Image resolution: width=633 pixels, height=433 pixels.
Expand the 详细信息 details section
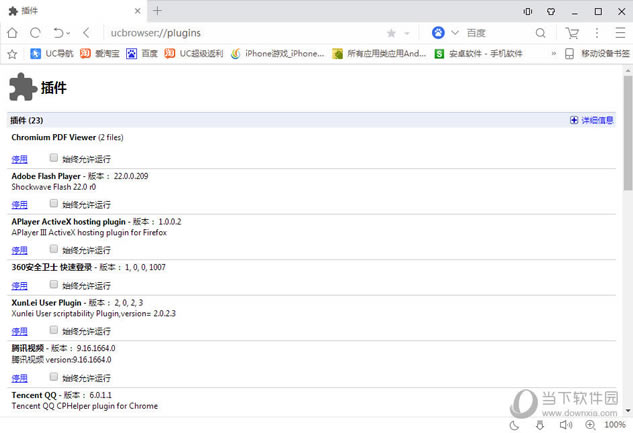[x=592, y=120]
